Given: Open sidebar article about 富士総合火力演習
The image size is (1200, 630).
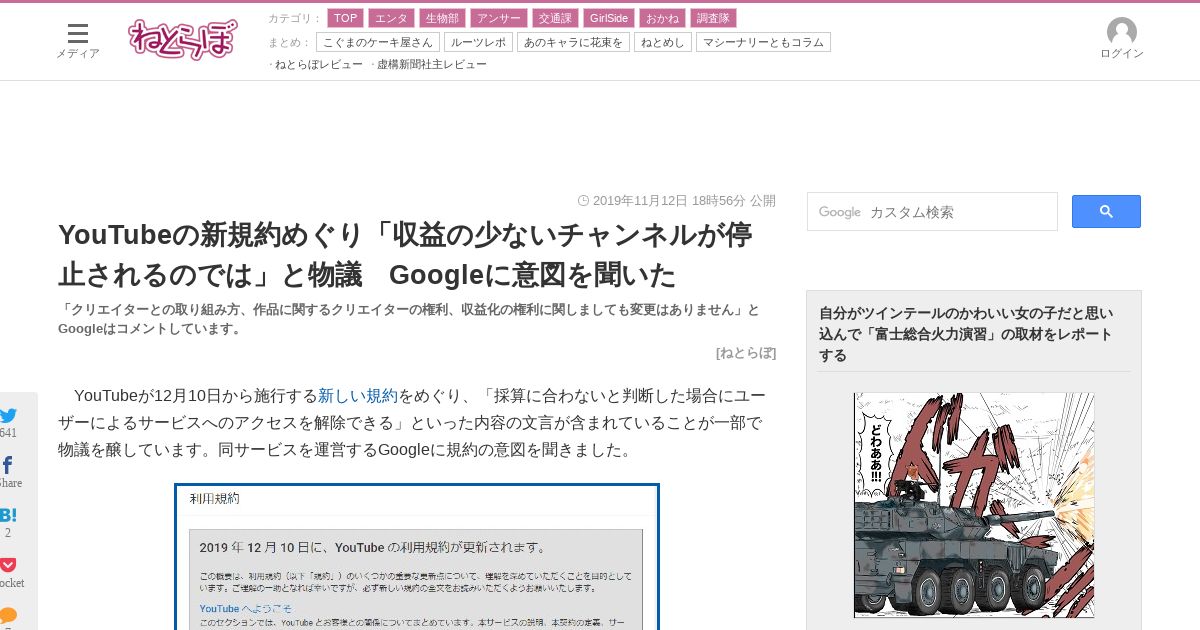Looking at the screenshot, I should tap(966, 334).
